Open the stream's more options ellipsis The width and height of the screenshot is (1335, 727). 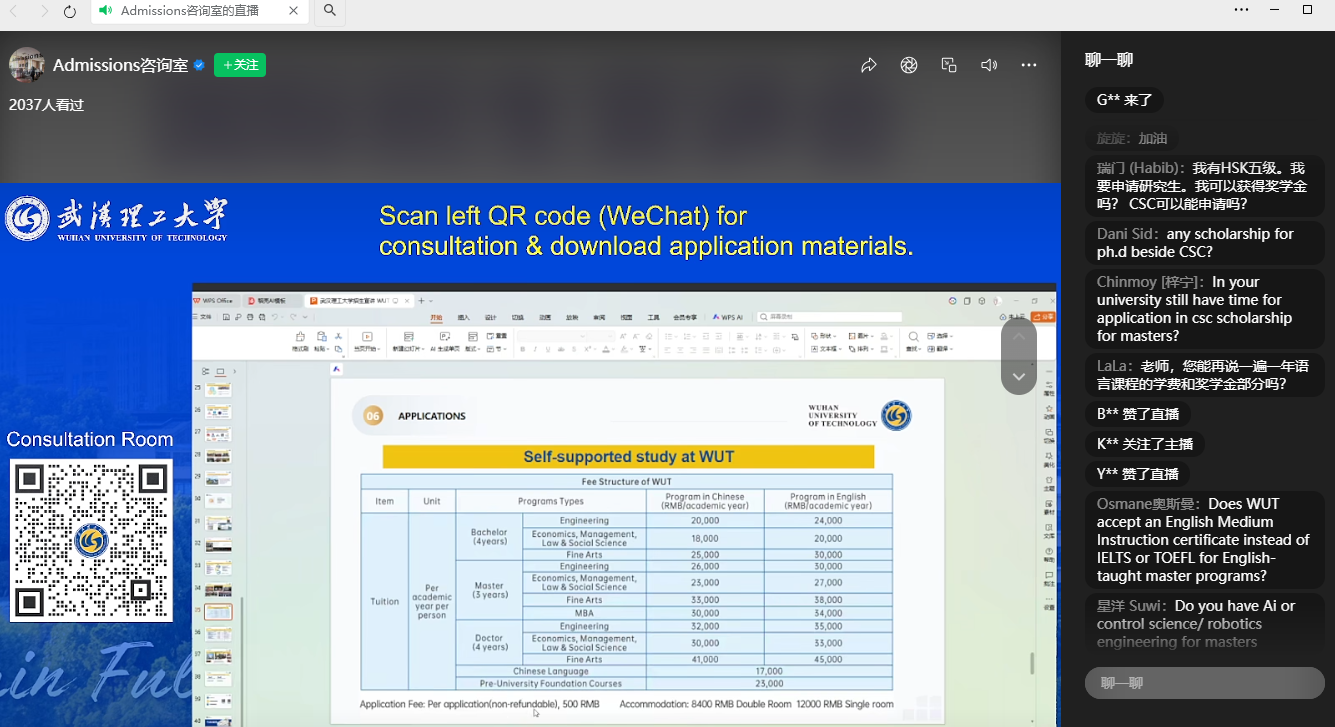coord(1029,65)
